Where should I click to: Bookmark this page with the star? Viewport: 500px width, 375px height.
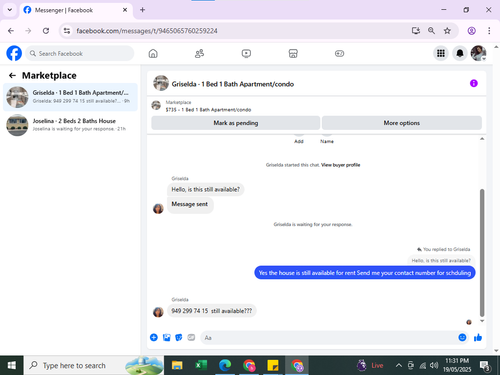(447, 31)
